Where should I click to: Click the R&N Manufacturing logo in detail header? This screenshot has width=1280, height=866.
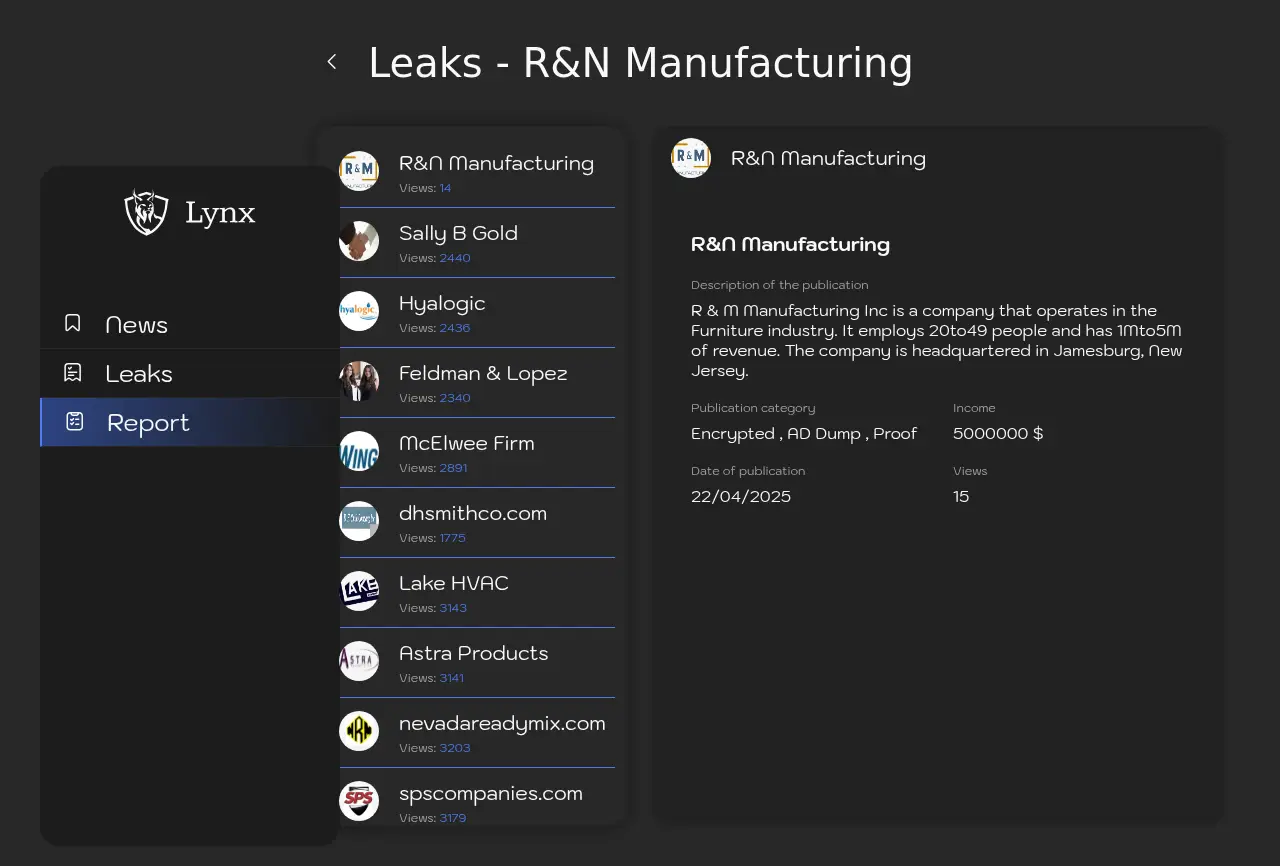[691, 158]
